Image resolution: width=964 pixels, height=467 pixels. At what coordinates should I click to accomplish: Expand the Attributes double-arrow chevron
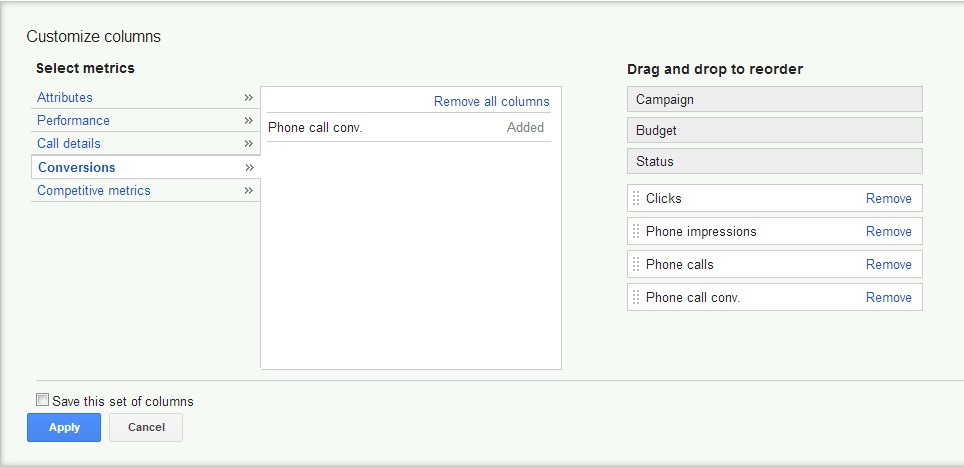[x=248, y=97]
